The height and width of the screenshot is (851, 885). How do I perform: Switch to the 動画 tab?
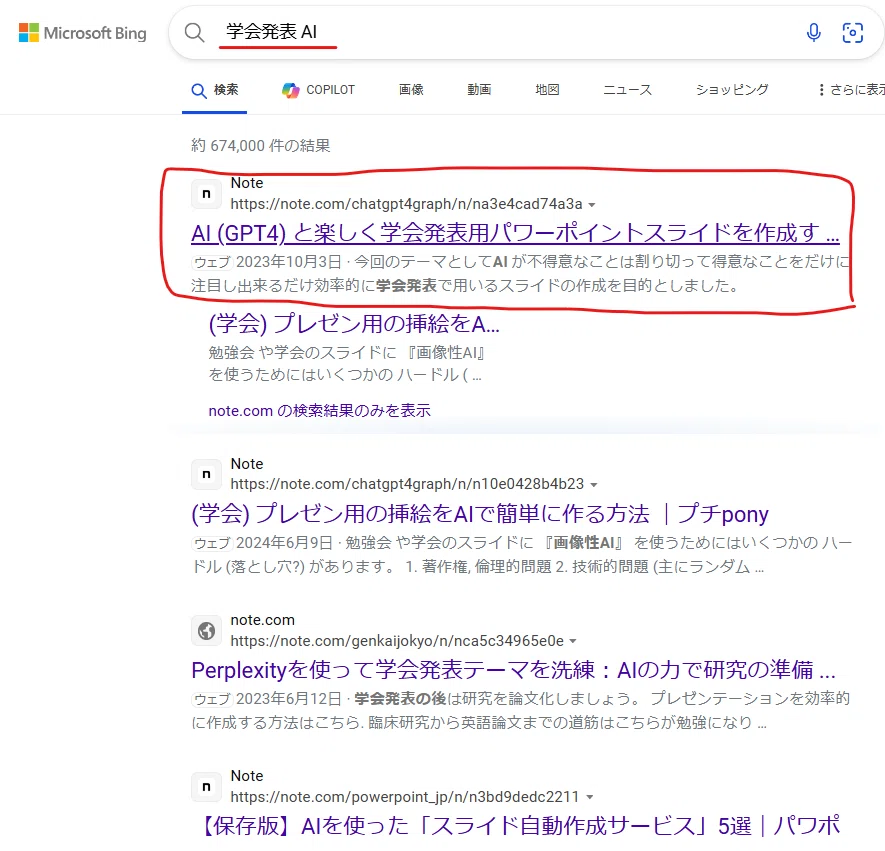tap(479, 90)
